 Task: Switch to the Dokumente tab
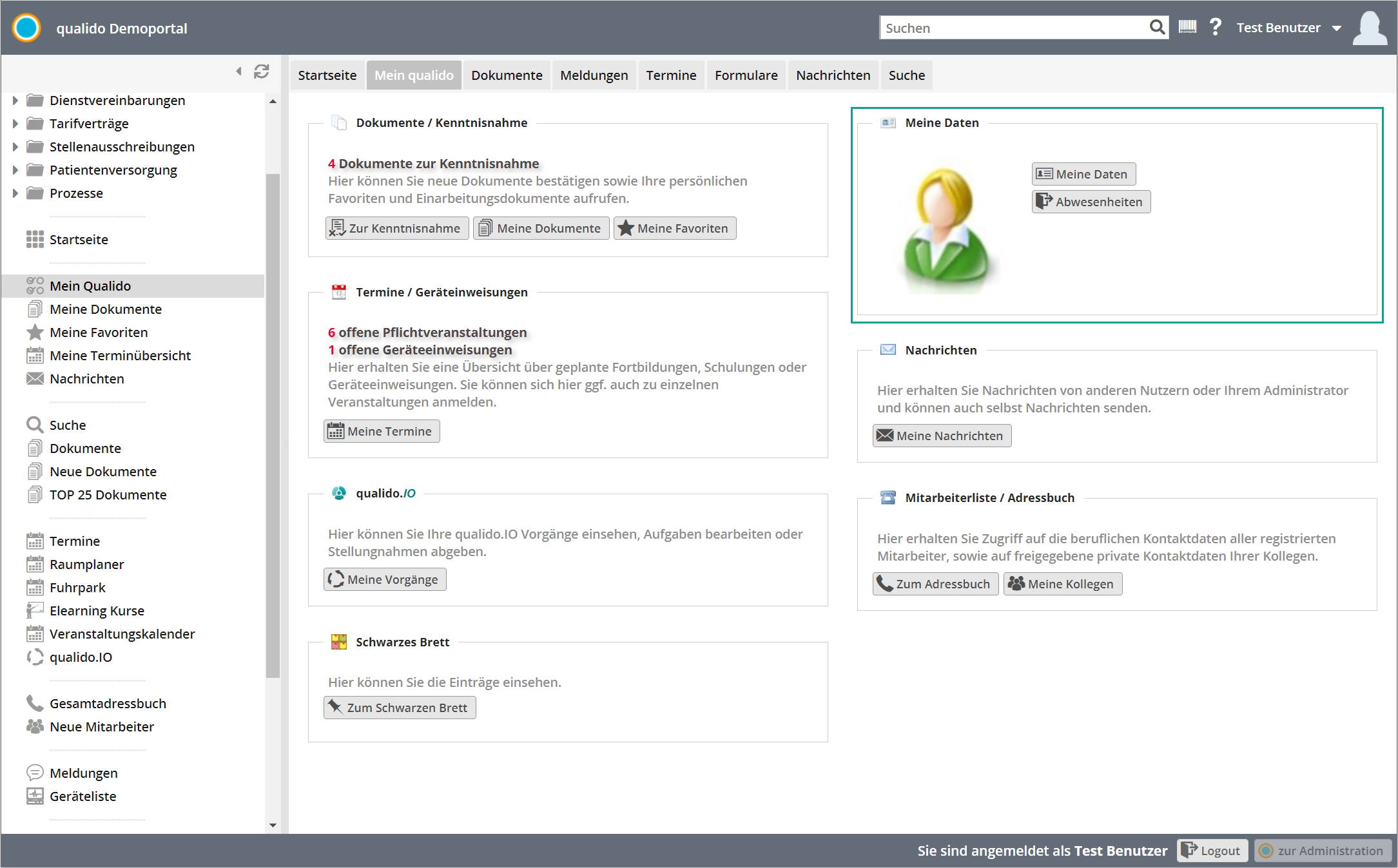point(507,75)
